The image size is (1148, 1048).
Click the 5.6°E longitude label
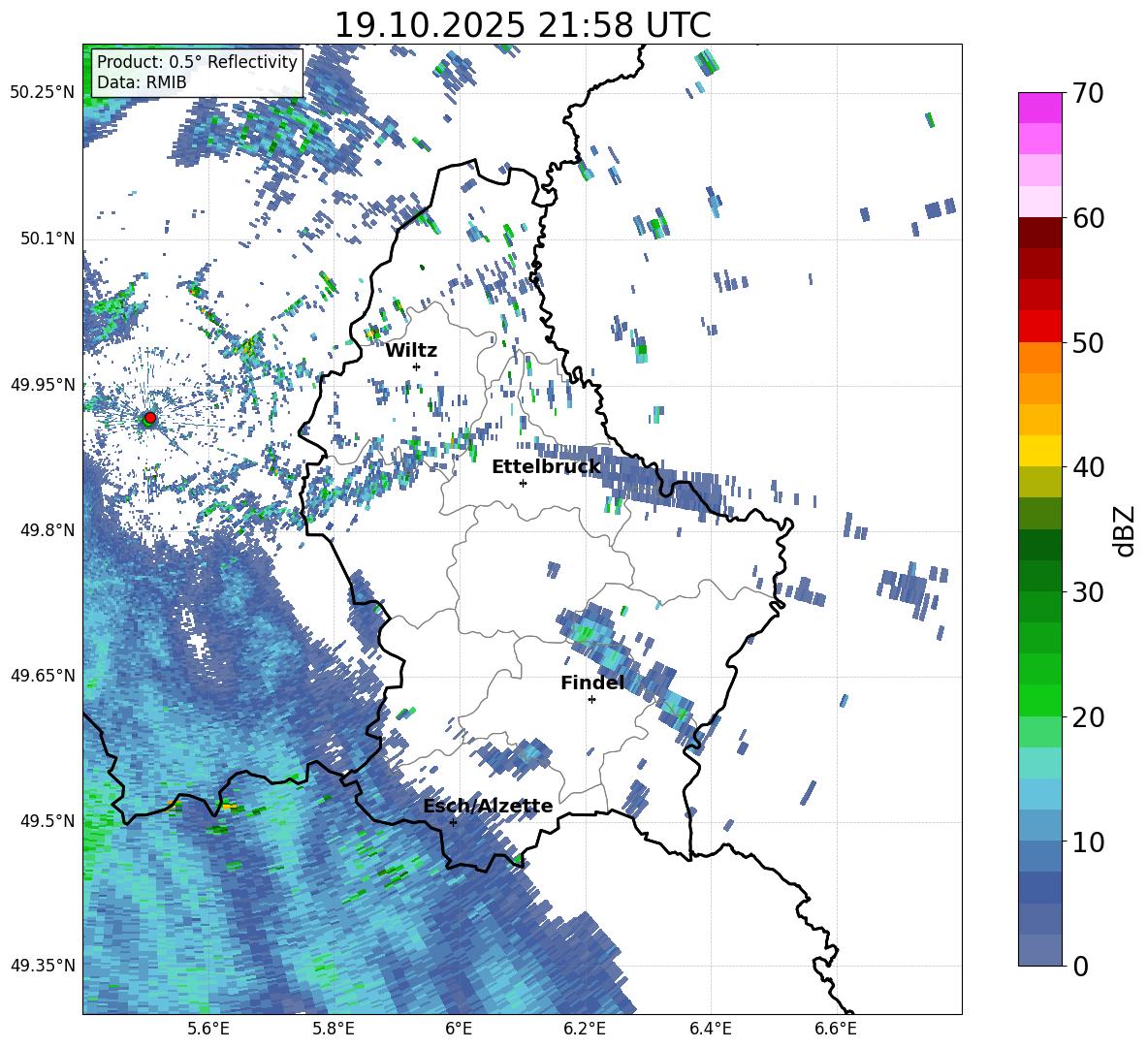click(x=208, y=1029)
